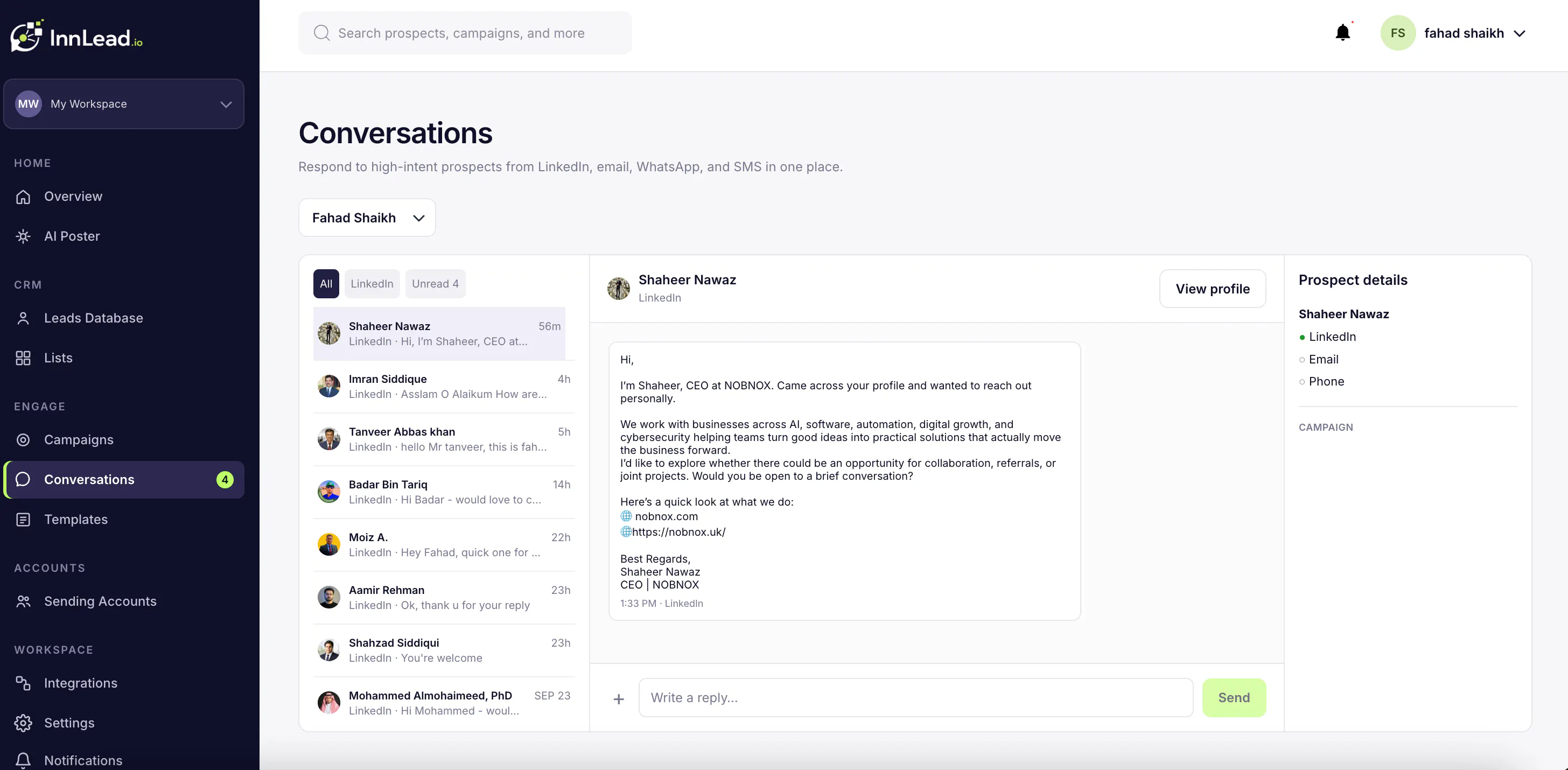The height and width of the screenshot is (770, 1568).
Task: Open the notifications bell icon in header
Action: (x=1343, y=33)
